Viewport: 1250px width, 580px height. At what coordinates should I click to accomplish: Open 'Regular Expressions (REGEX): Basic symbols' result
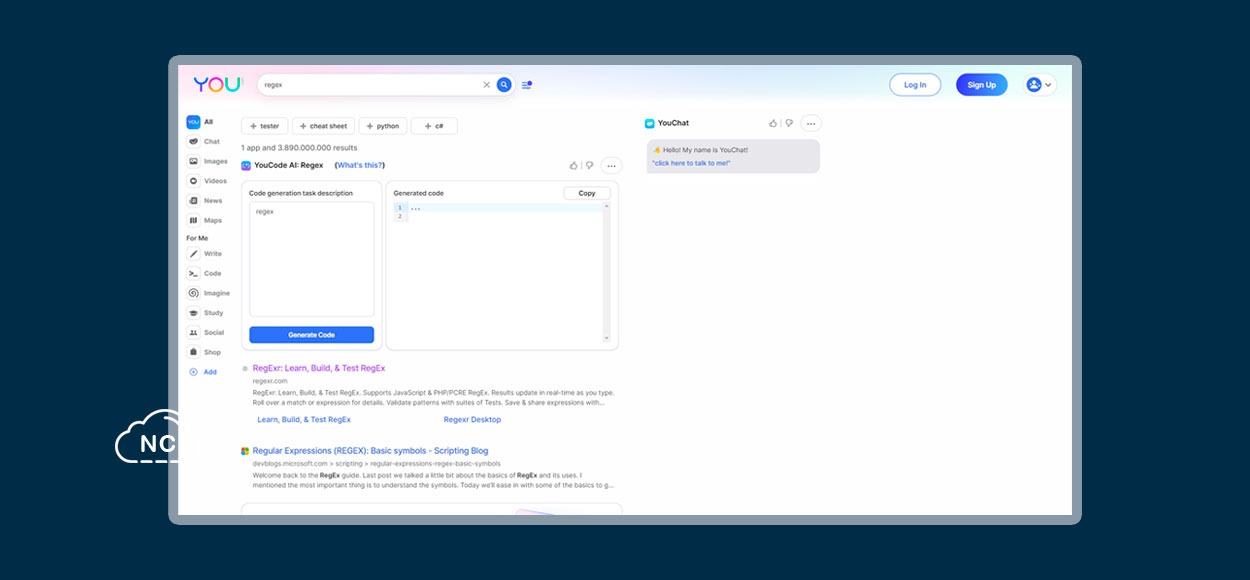point(371,451)
